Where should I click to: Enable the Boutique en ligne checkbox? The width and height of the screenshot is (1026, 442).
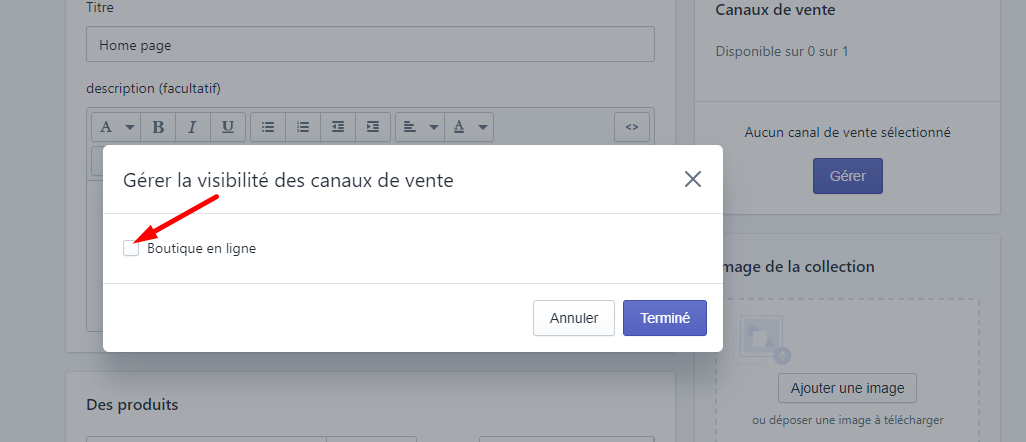[x=131, y=248]
